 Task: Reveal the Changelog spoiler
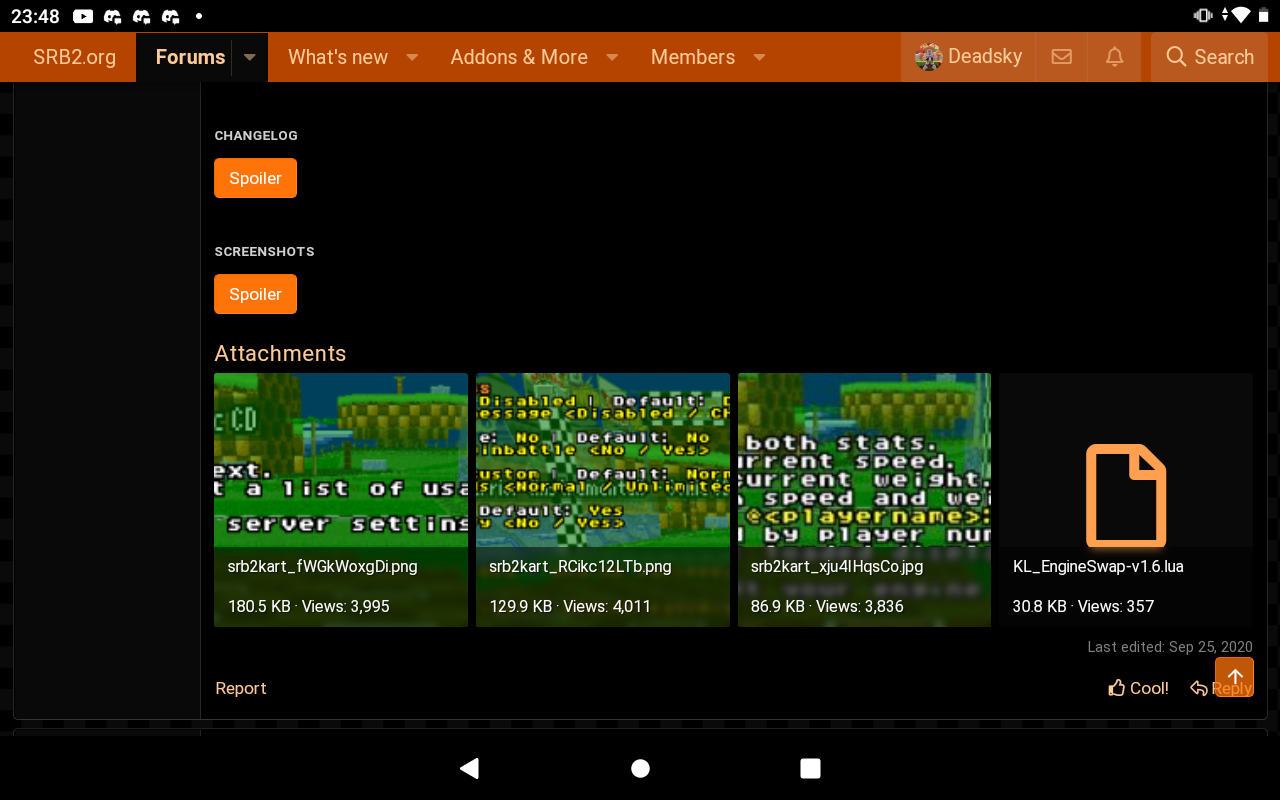255,178
